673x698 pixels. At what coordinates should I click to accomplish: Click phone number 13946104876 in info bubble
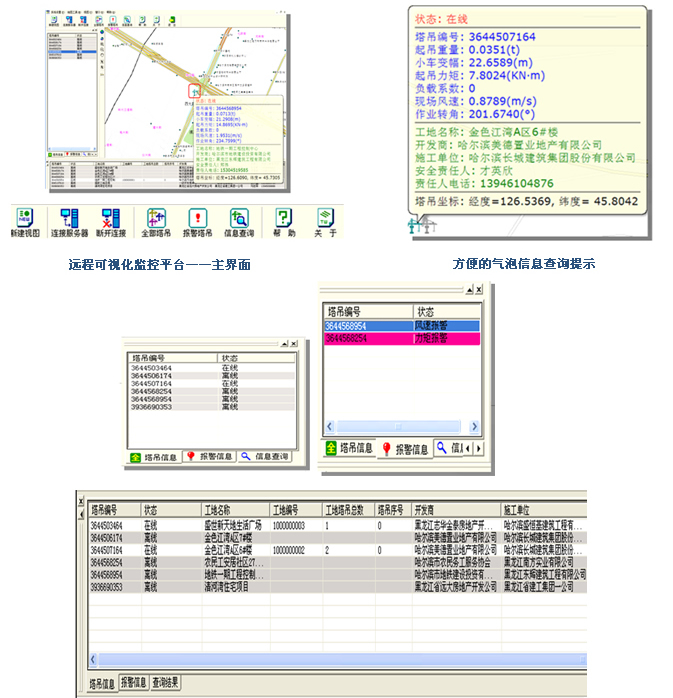[x=516, y=183]
